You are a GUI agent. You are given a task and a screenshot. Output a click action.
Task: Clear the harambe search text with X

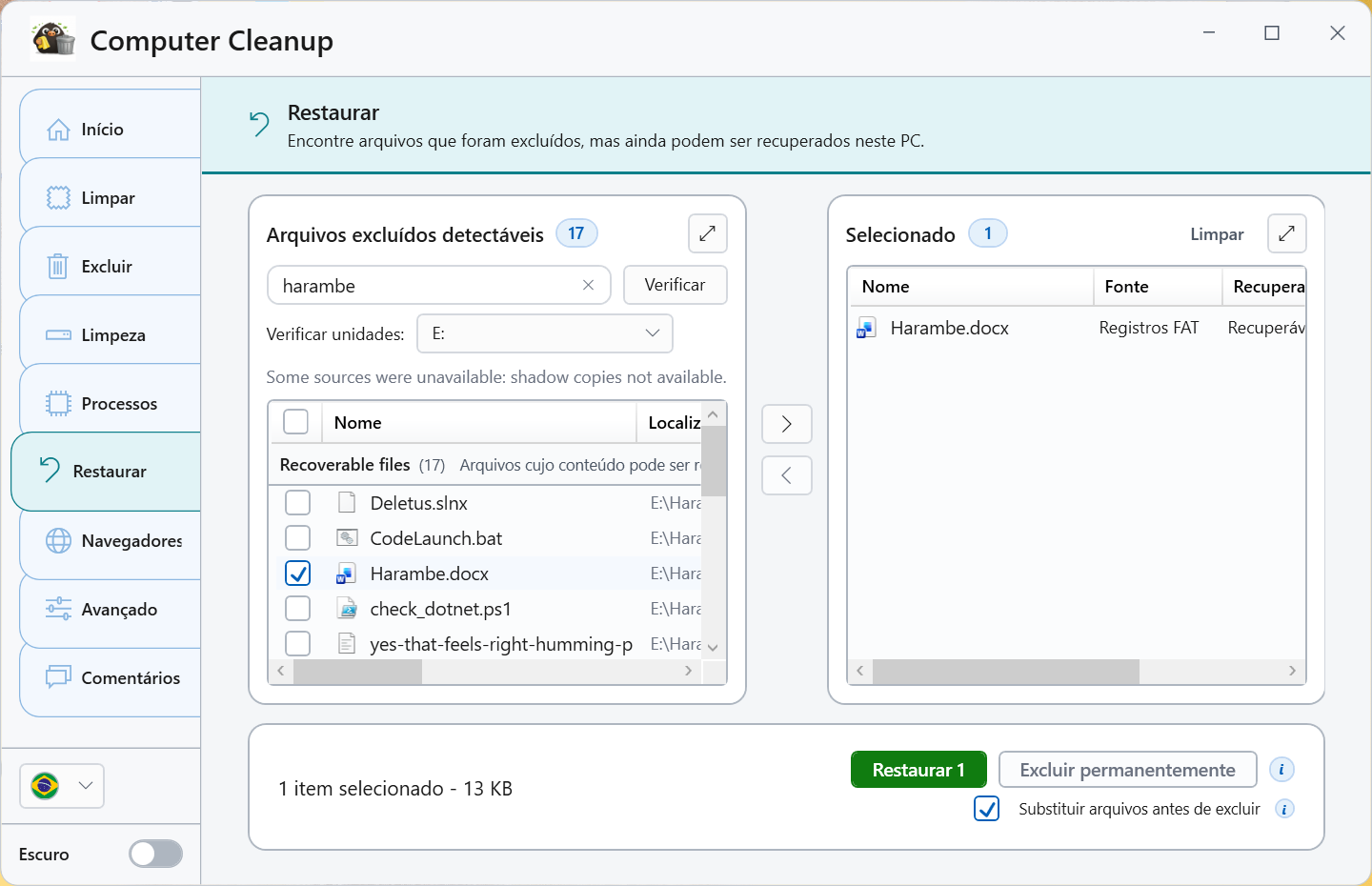click(x=588, y=285)
